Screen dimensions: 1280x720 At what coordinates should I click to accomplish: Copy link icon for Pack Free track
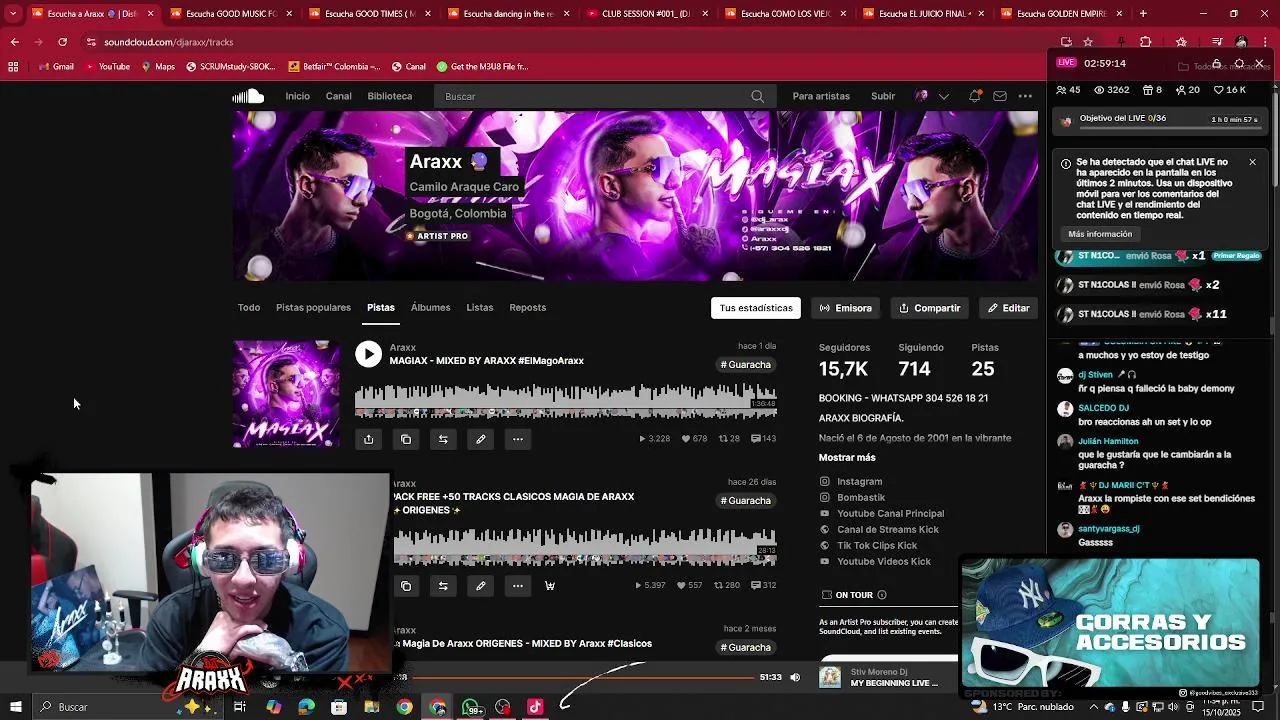tap(406, 586)
